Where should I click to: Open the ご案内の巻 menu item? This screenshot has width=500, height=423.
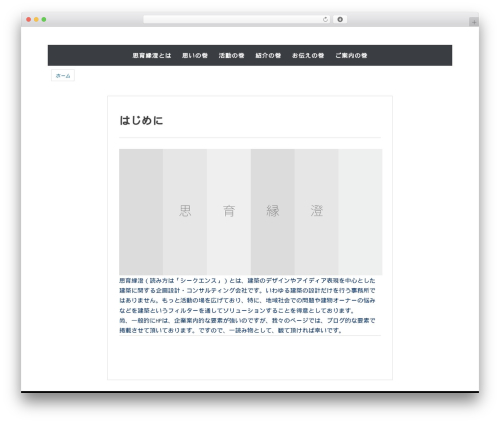[351, 56]
